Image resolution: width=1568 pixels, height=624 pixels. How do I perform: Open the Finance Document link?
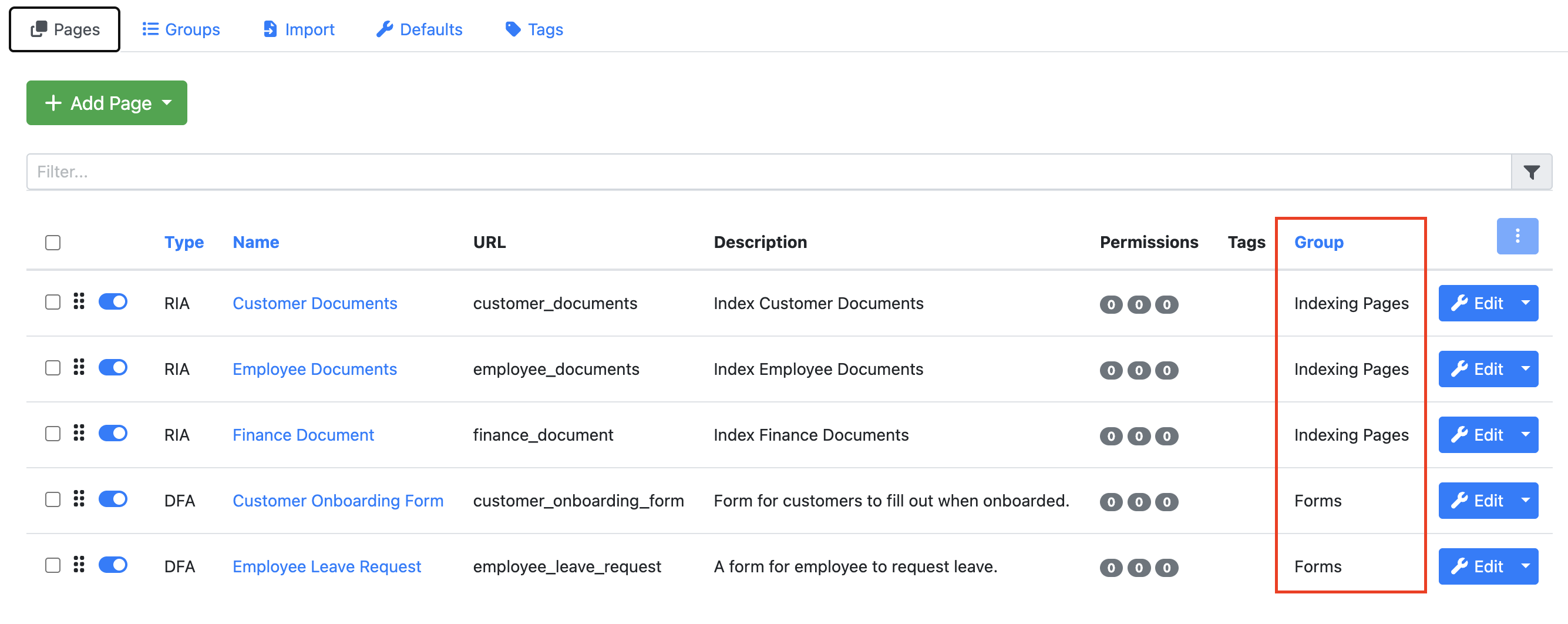click(x=303, y=435)
